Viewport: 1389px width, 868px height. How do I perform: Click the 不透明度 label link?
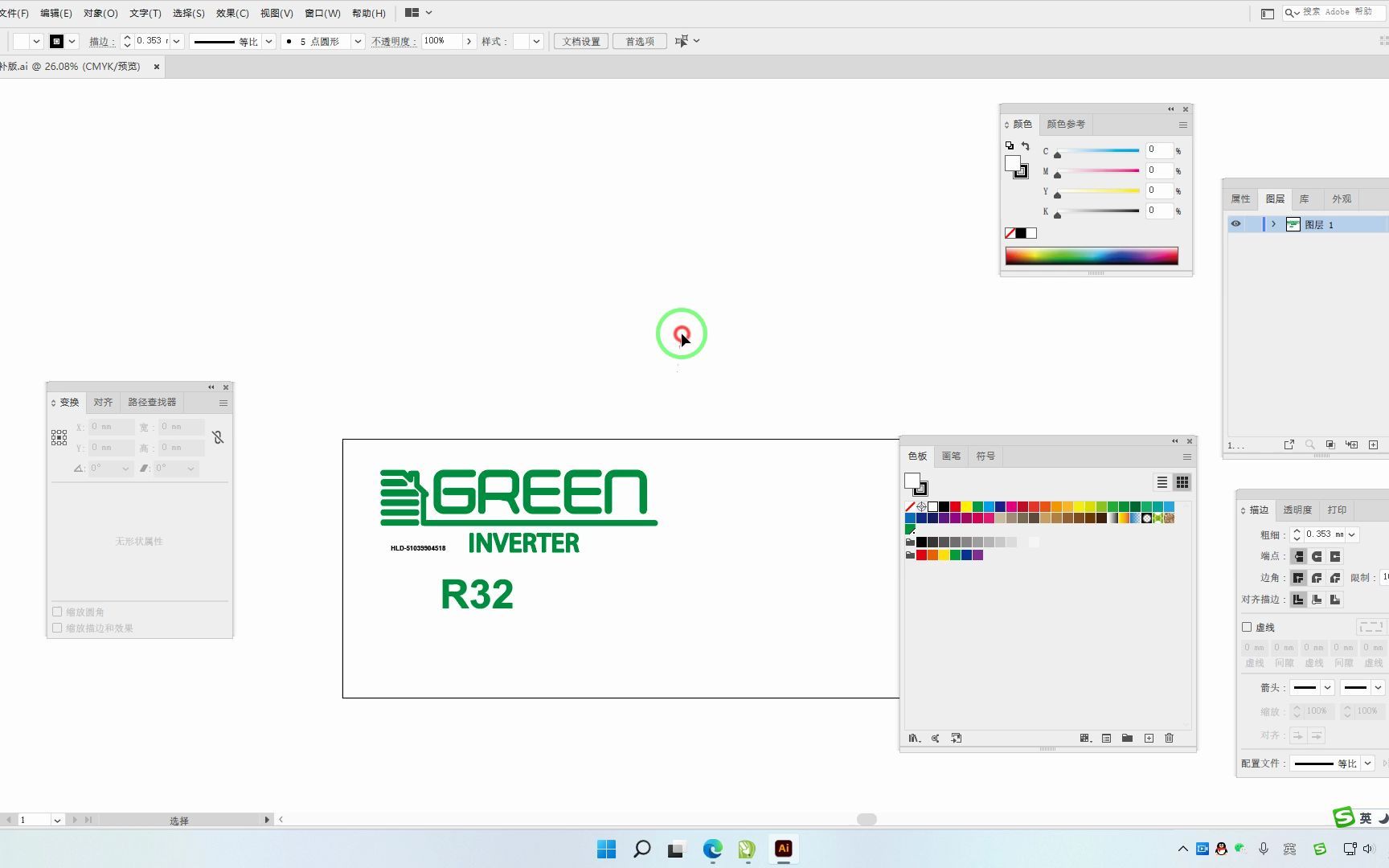393,41
